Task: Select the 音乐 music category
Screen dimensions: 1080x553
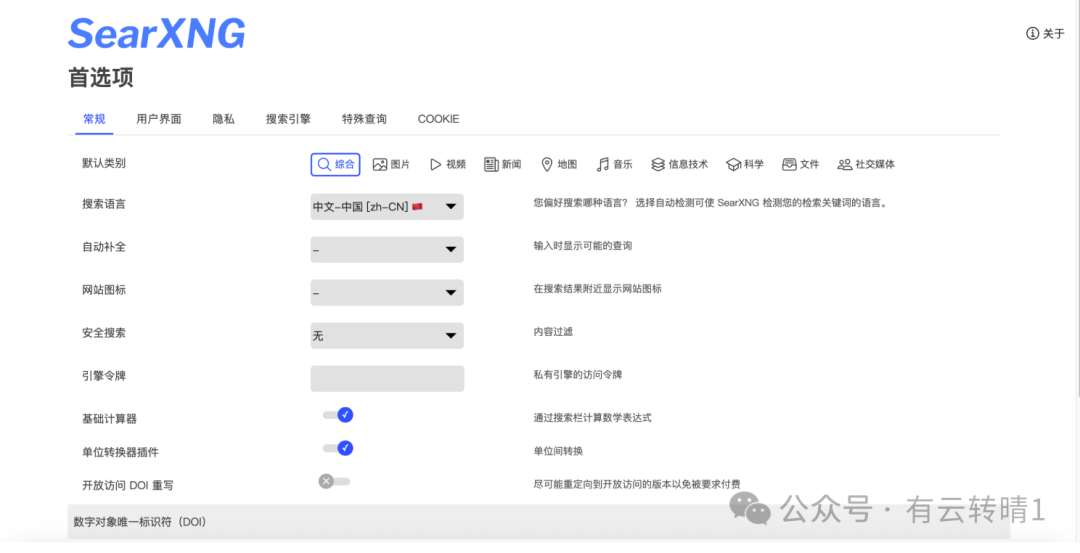Action: point(614,165)
